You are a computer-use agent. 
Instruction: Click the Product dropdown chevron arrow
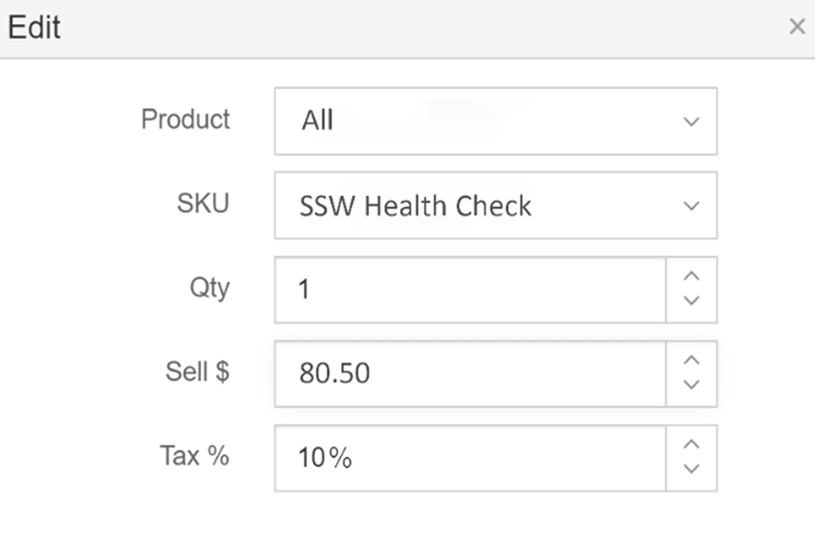click(x=691, y=122)
